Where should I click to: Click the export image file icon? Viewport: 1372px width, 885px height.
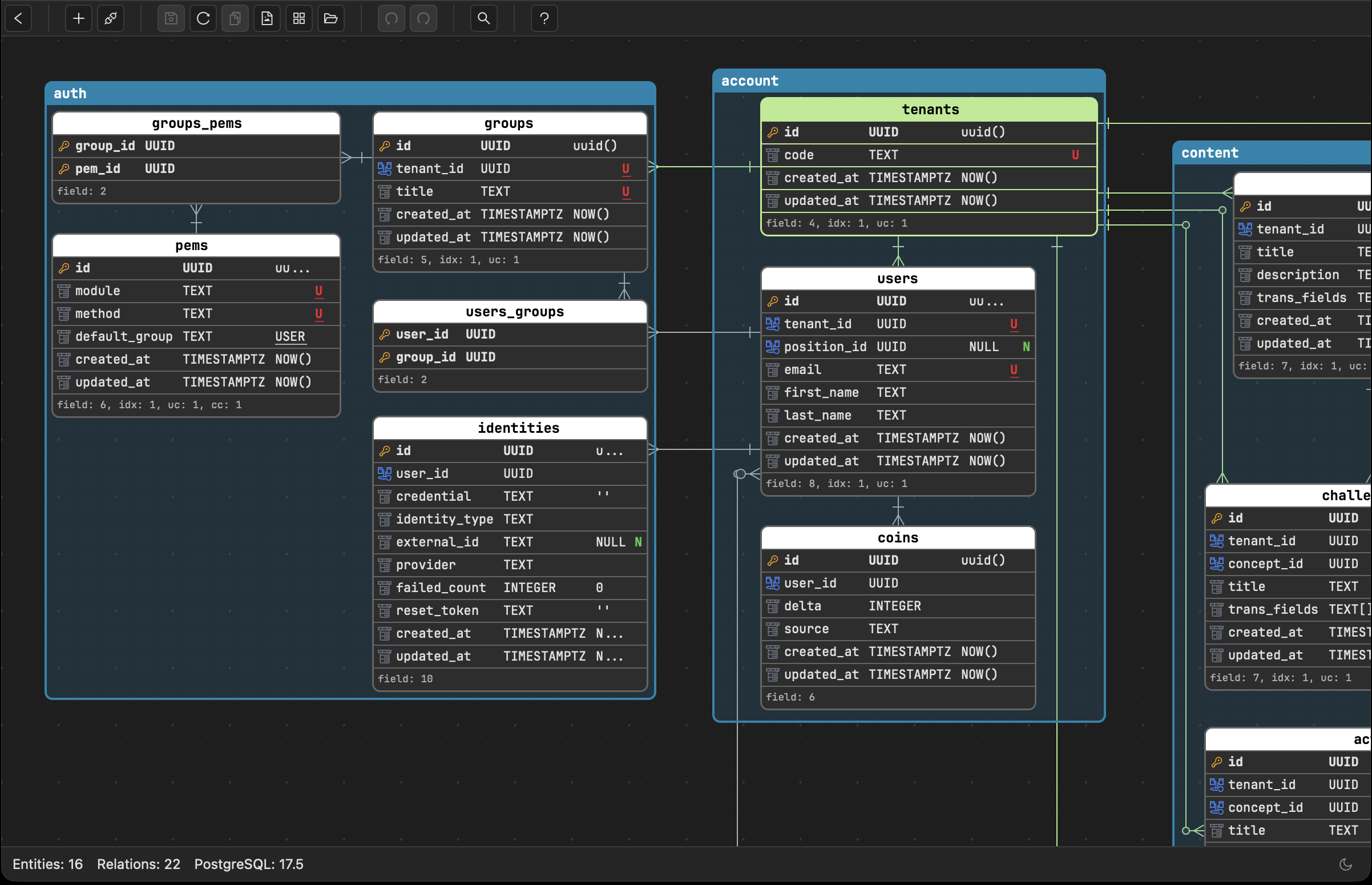[267, 18]
